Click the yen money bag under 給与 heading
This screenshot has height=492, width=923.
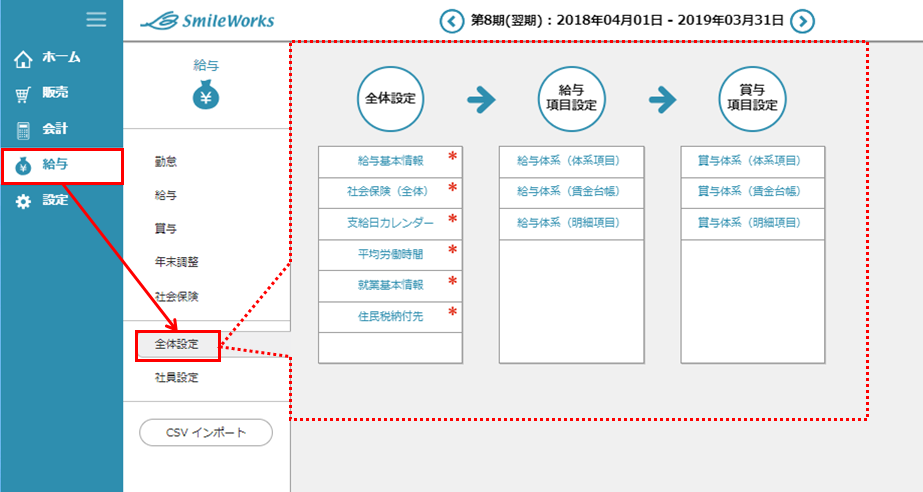coord(206,94)
